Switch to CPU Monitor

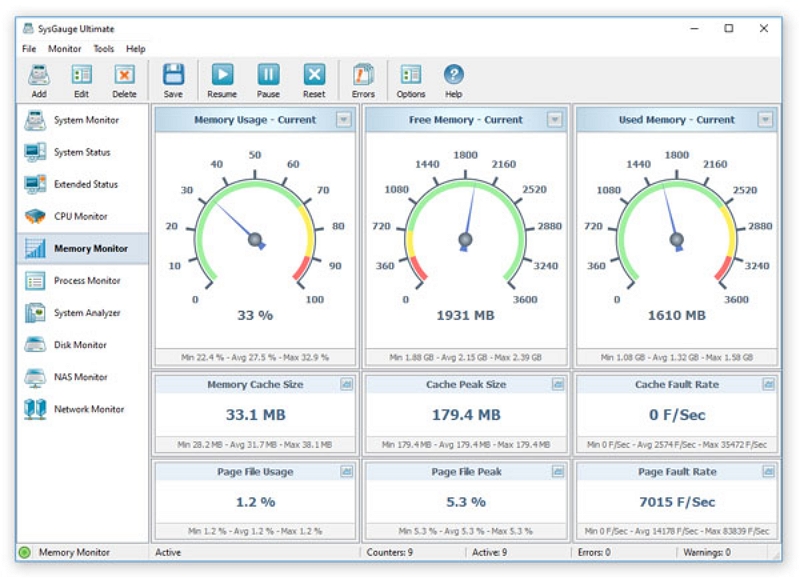pos(83,216)
